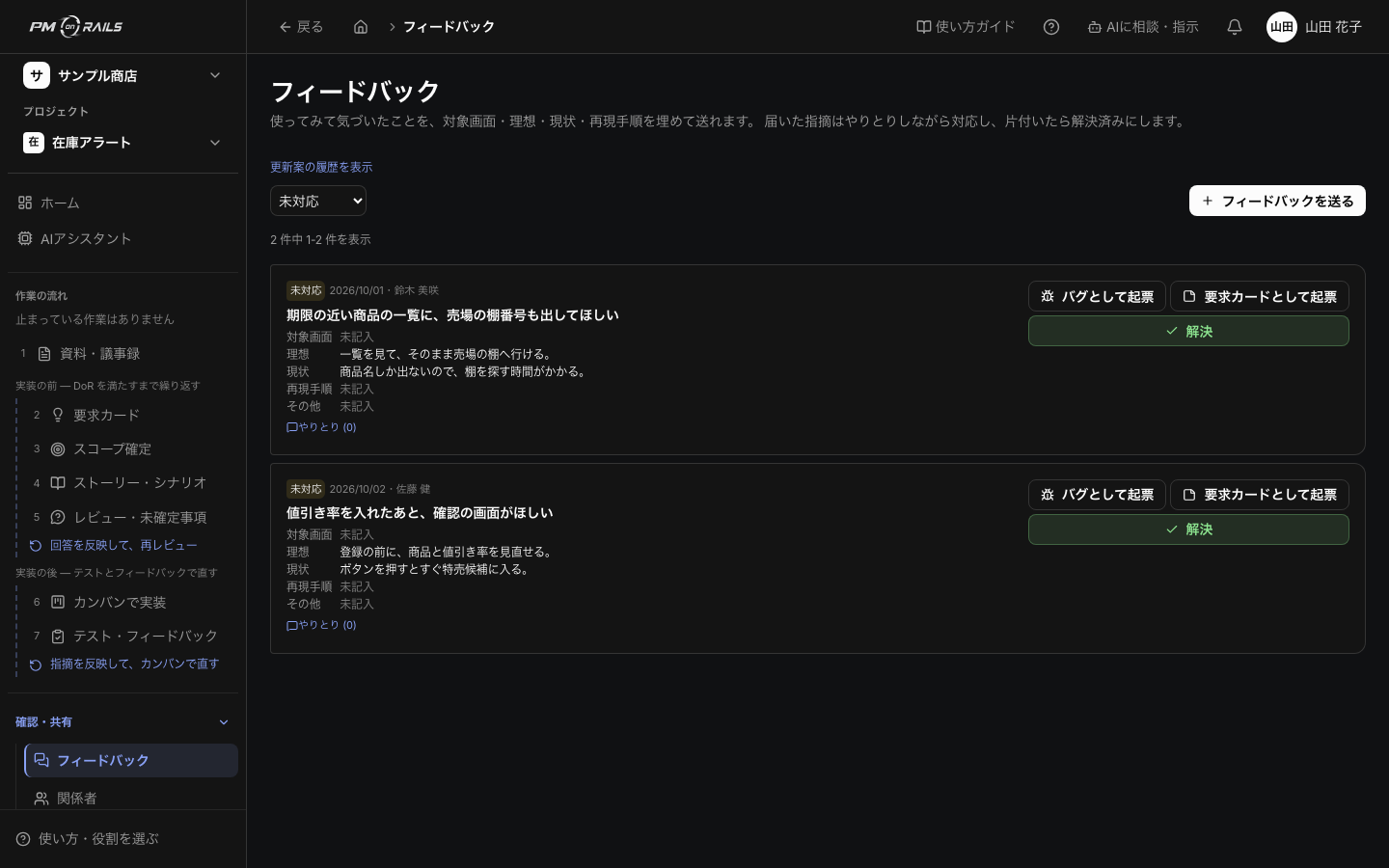Click the PM on Rails logo
The image size is (1389, 868).
(76, 27)
